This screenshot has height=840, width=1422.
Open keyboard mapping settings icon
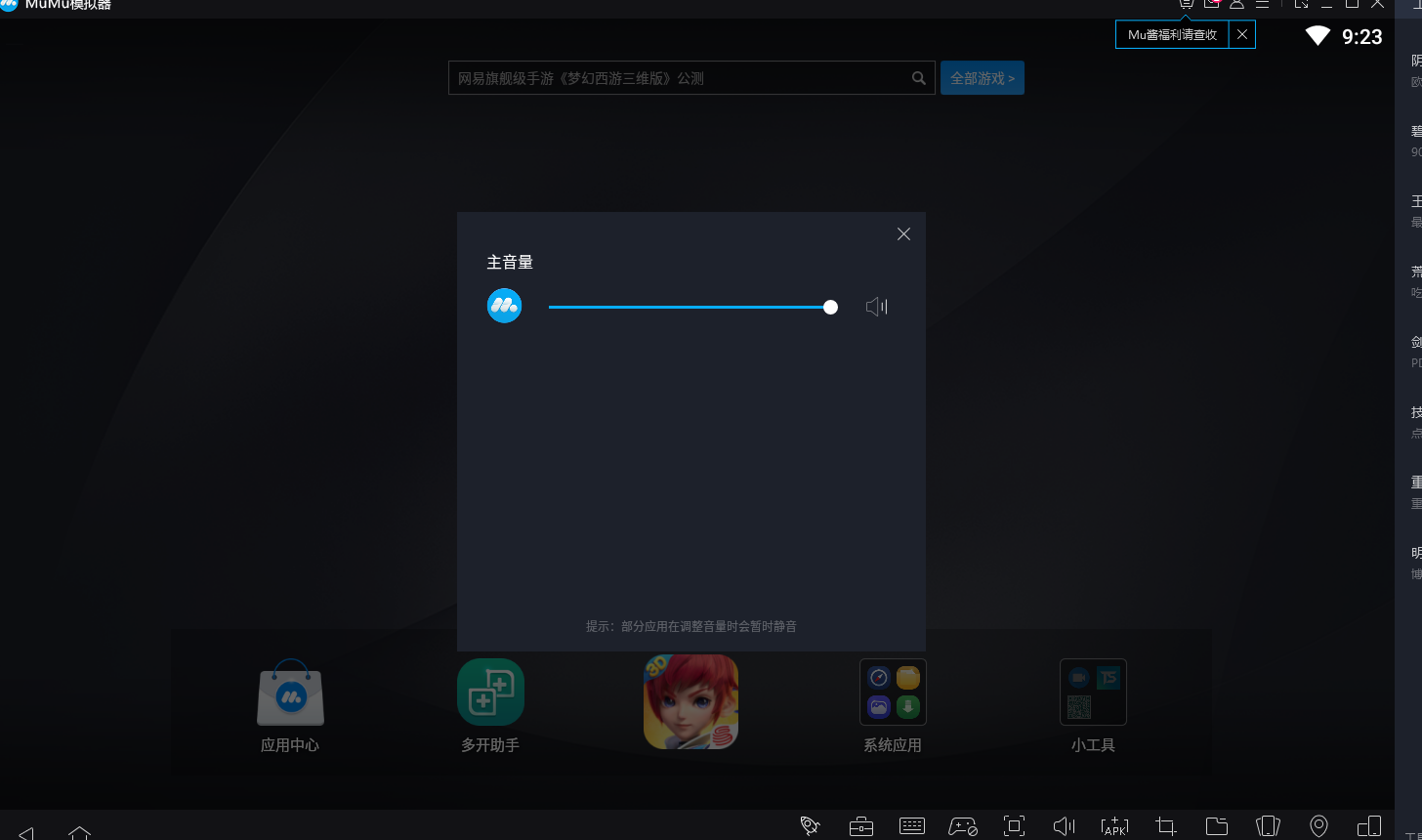click(x=912, y=826)
